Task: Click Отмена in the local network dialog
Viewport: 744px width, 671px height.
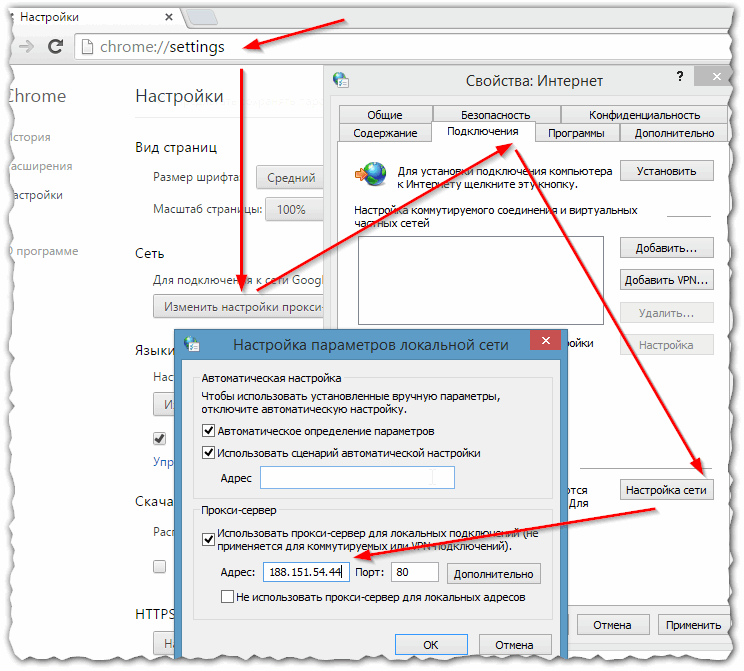Action: [x=514, y=644]
